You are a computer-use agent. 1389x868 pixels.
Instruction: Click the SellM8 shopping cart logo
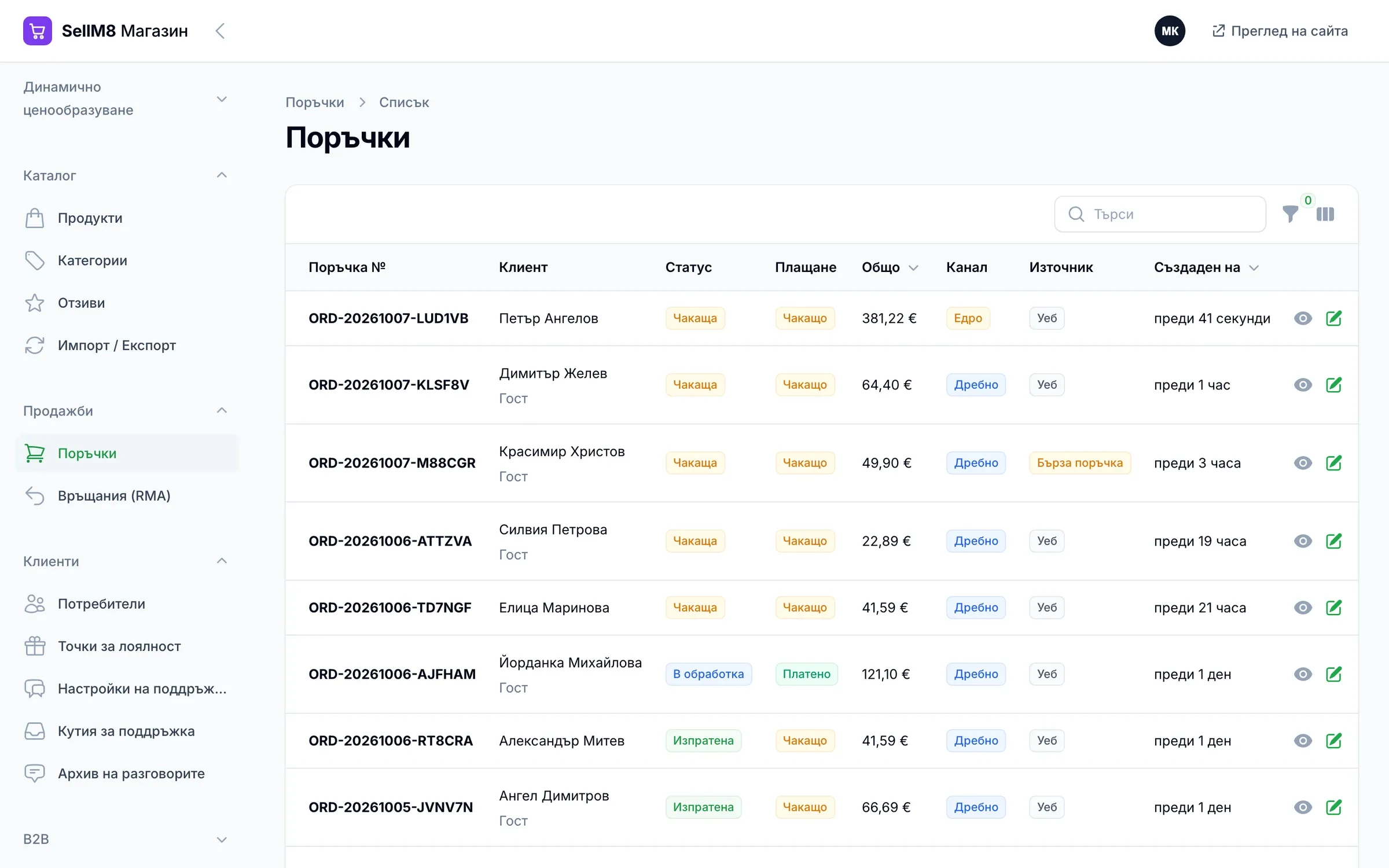click(38, 31)
